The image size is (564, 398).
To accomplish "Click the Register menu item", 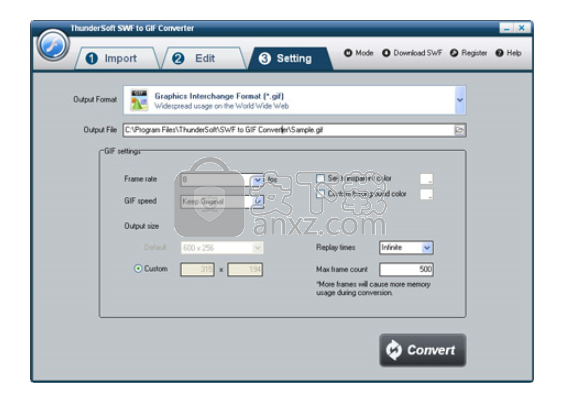I will point(469,53).
